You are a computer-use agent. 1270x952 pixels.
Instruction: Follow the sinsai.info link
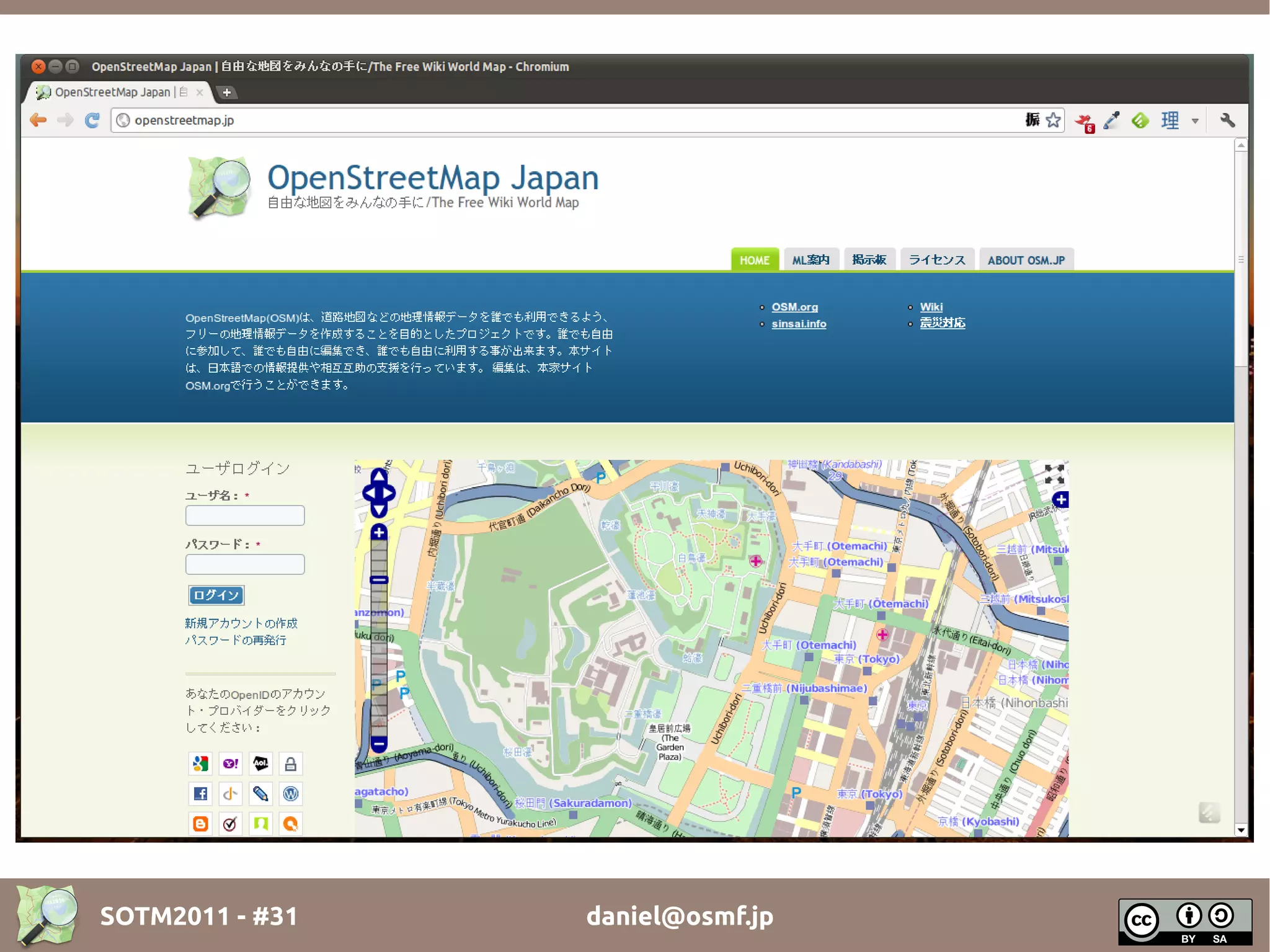[799, 324]
